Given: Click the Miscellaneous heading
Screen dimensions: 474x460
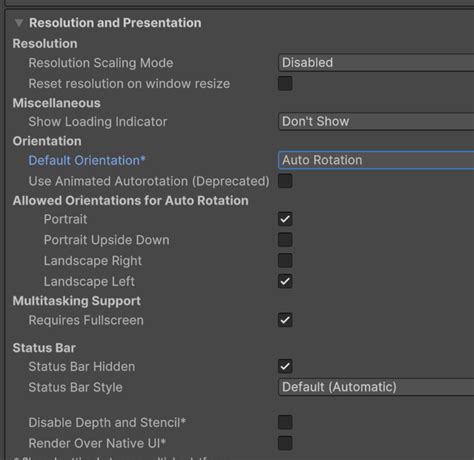Looking at the screenshot, I should (x=57, y=103).
